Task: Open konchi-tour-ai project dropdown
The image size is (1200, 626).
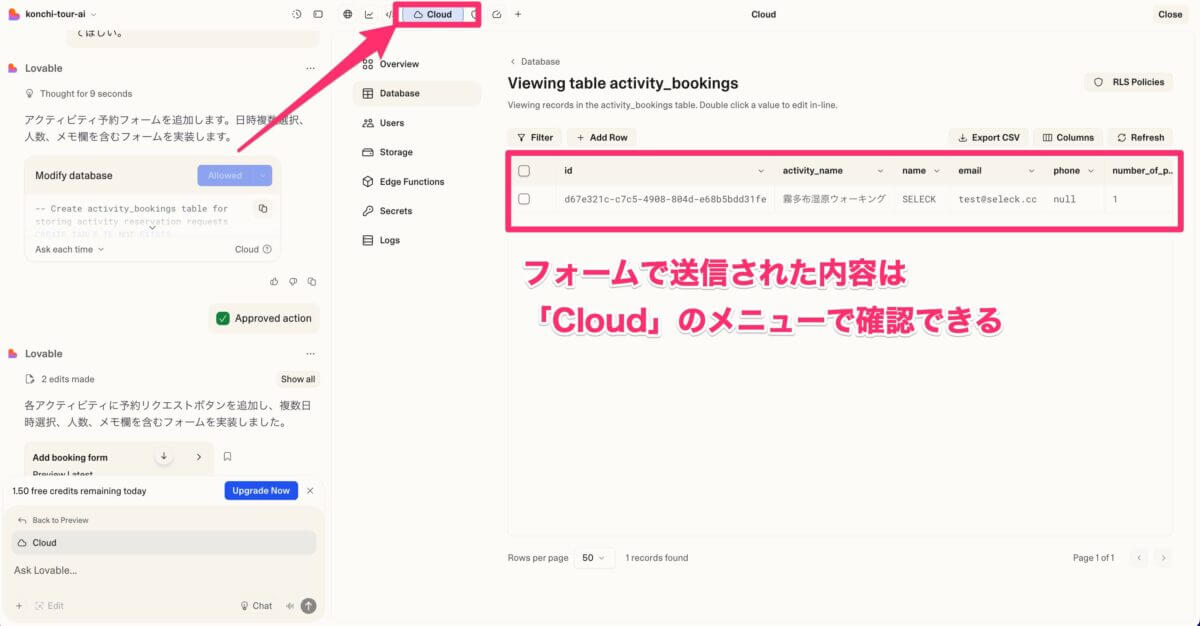Action: 60,14
